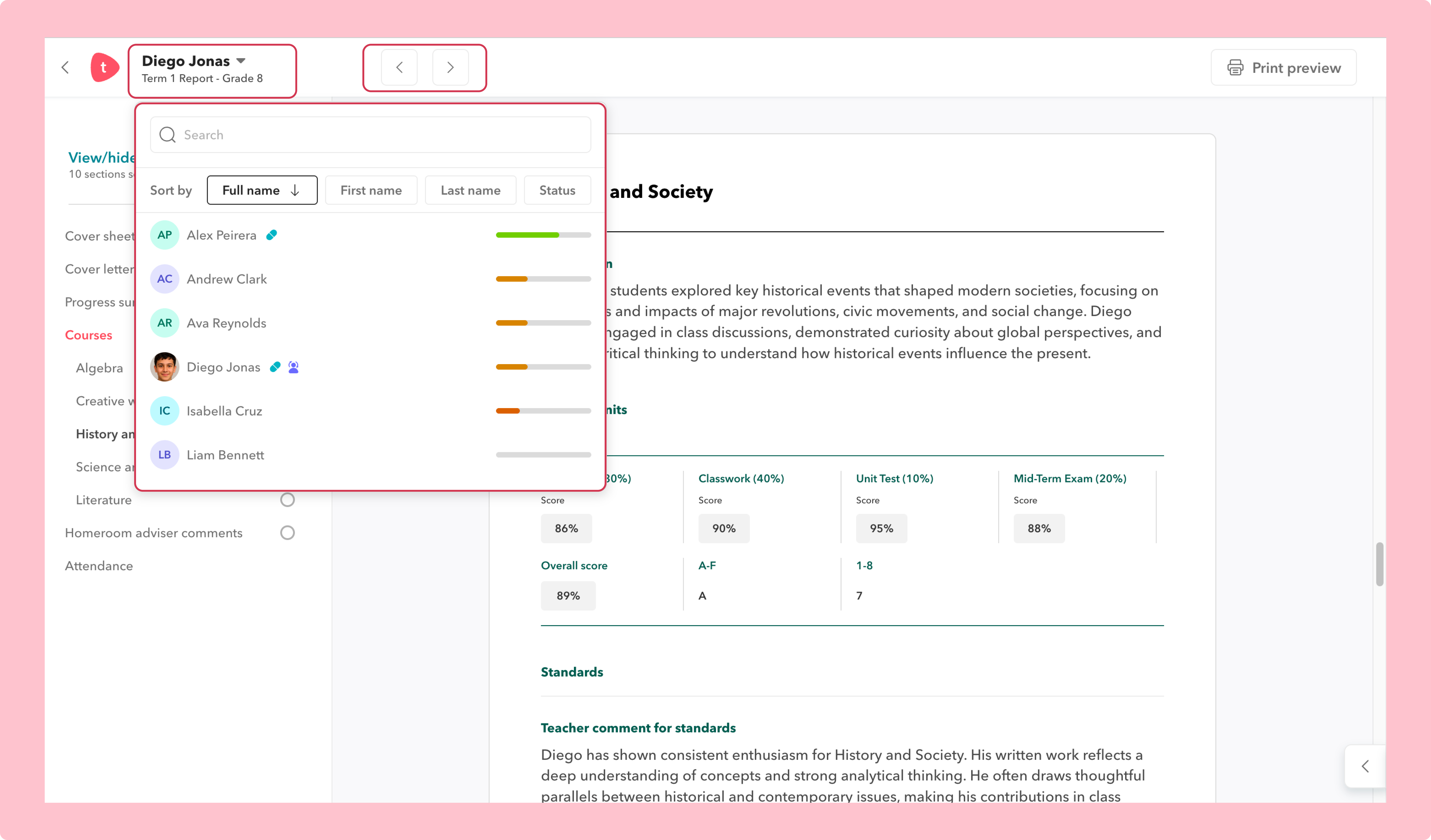The width and height of the screenshot is (1431, 840).
Task: Sort students by Full name
Action: click(262, 190)
